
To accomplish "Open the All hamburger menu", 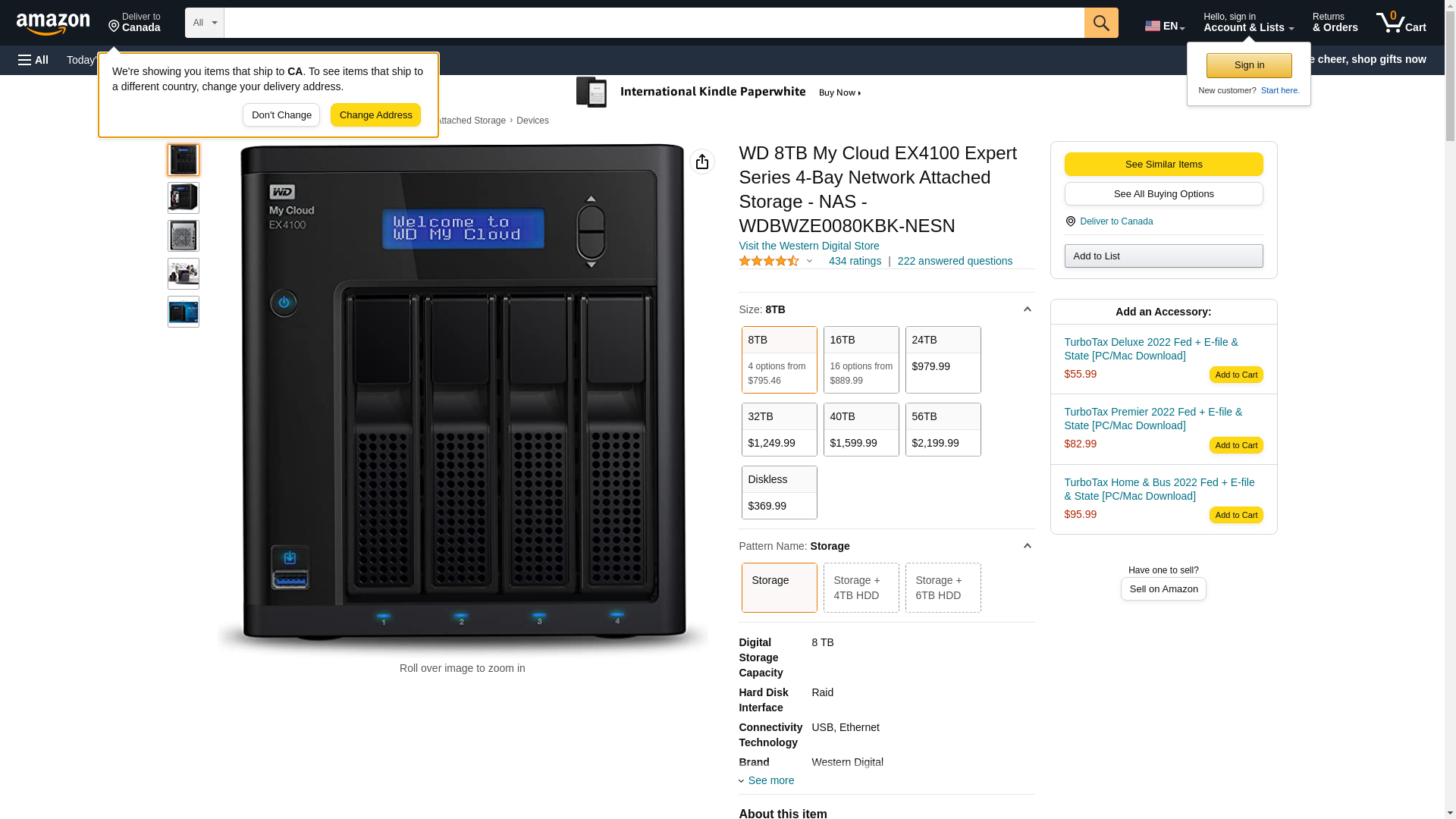I will (x=33, y=60).
